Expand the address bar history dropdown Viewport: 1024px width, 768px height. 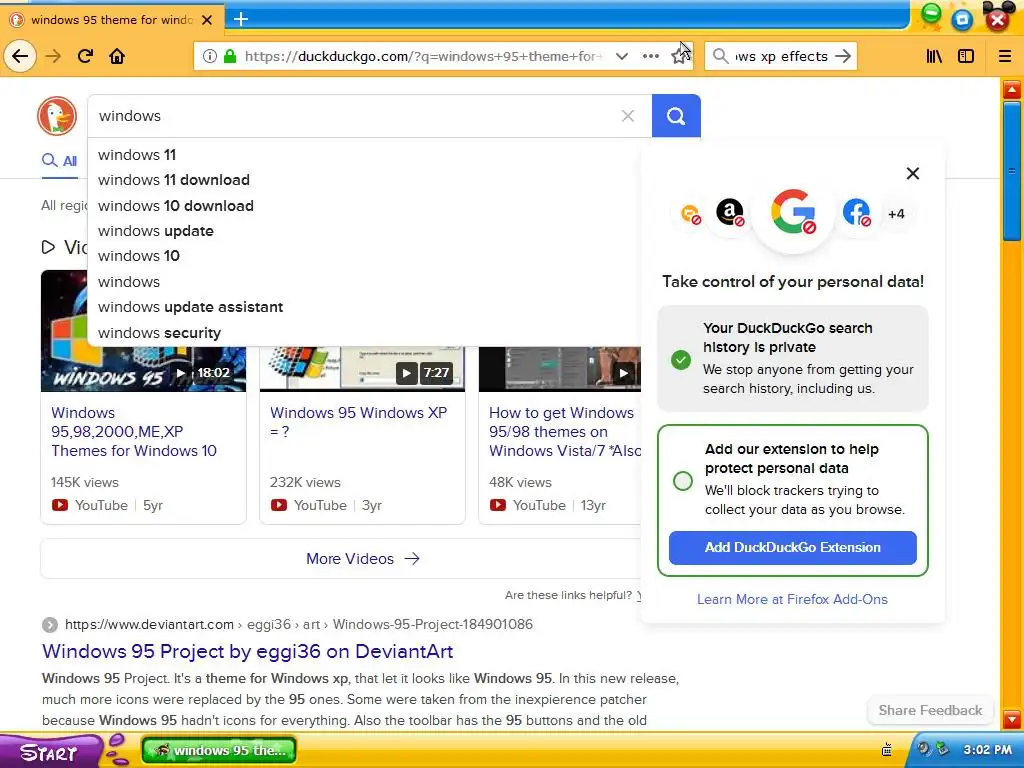click(x=622, y=56)
